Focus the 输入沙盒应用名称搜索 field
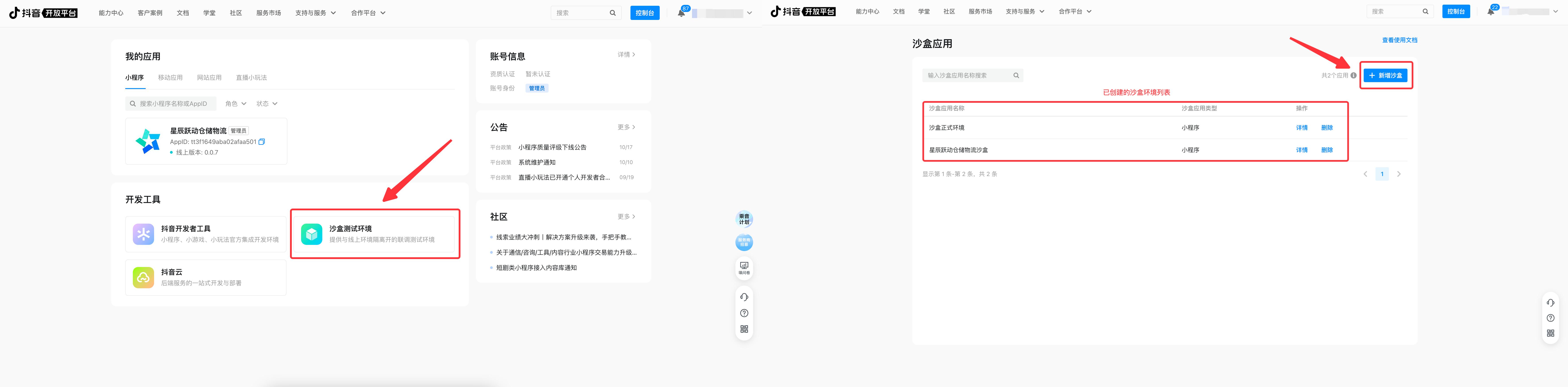The image size is (1568, 387). point(973,75)
